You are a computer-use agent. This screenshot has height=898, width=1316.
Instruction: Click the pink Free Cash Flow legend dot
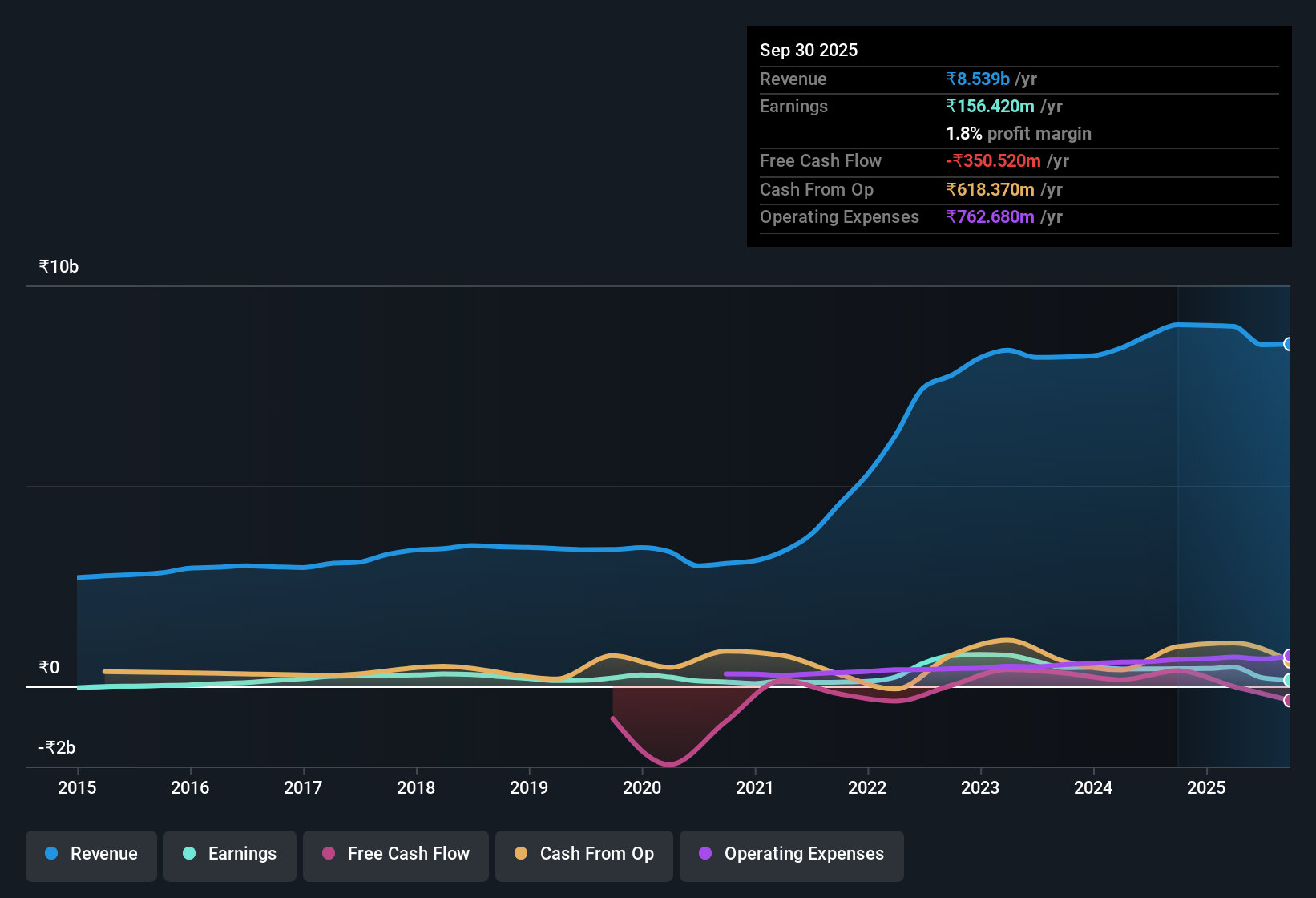coord(328,854)
